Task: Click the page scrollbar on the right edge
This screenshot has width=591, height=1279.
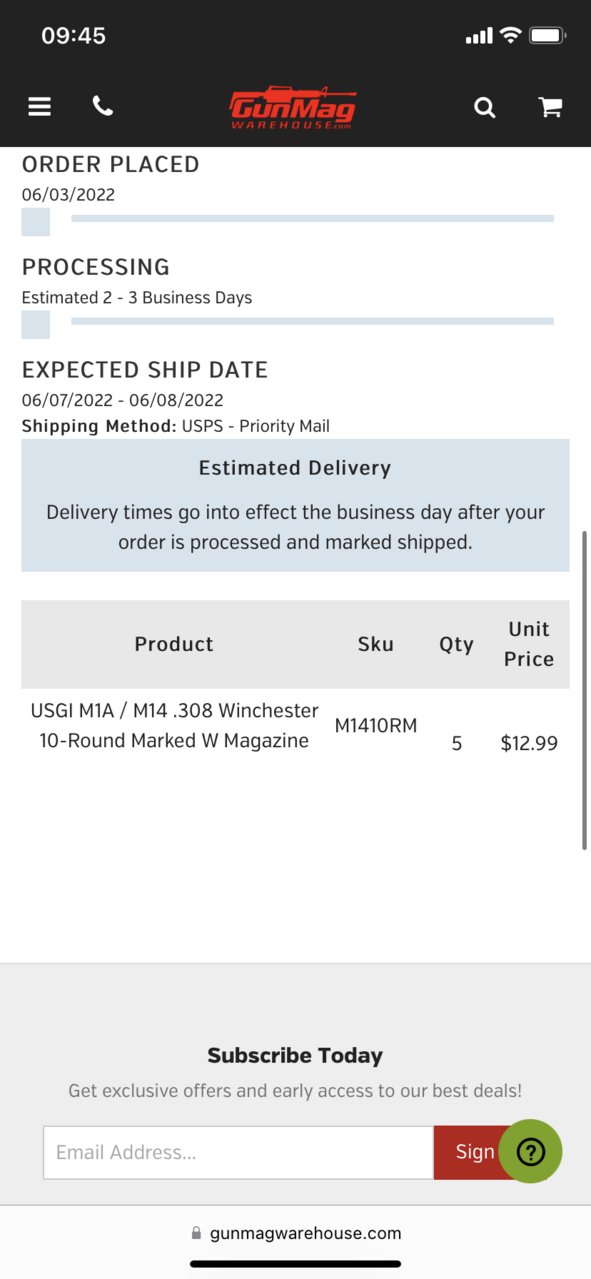Action: [585, 690]
